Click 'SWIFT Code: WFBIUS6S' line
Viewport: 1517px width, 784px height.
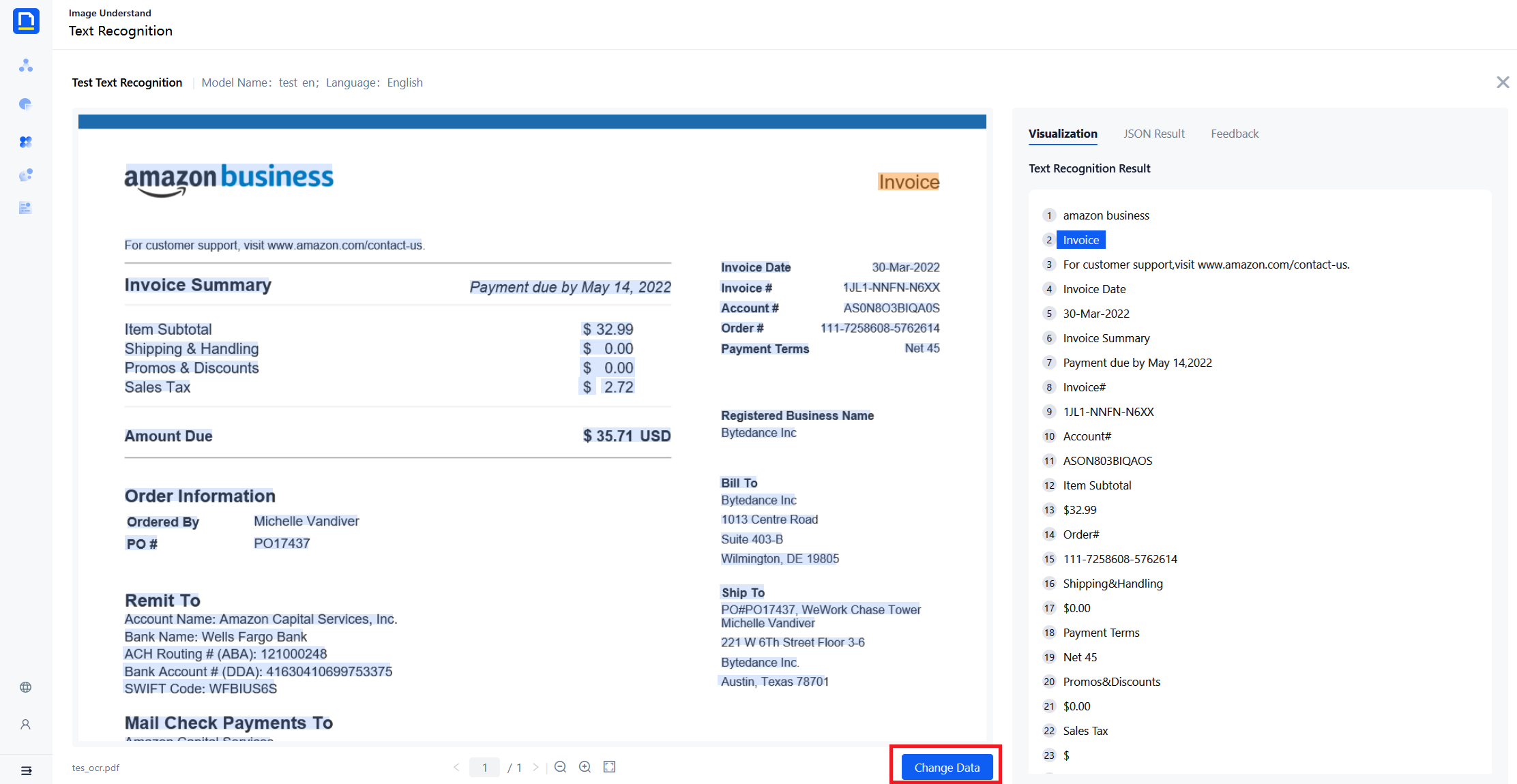[x=201, y=689]
